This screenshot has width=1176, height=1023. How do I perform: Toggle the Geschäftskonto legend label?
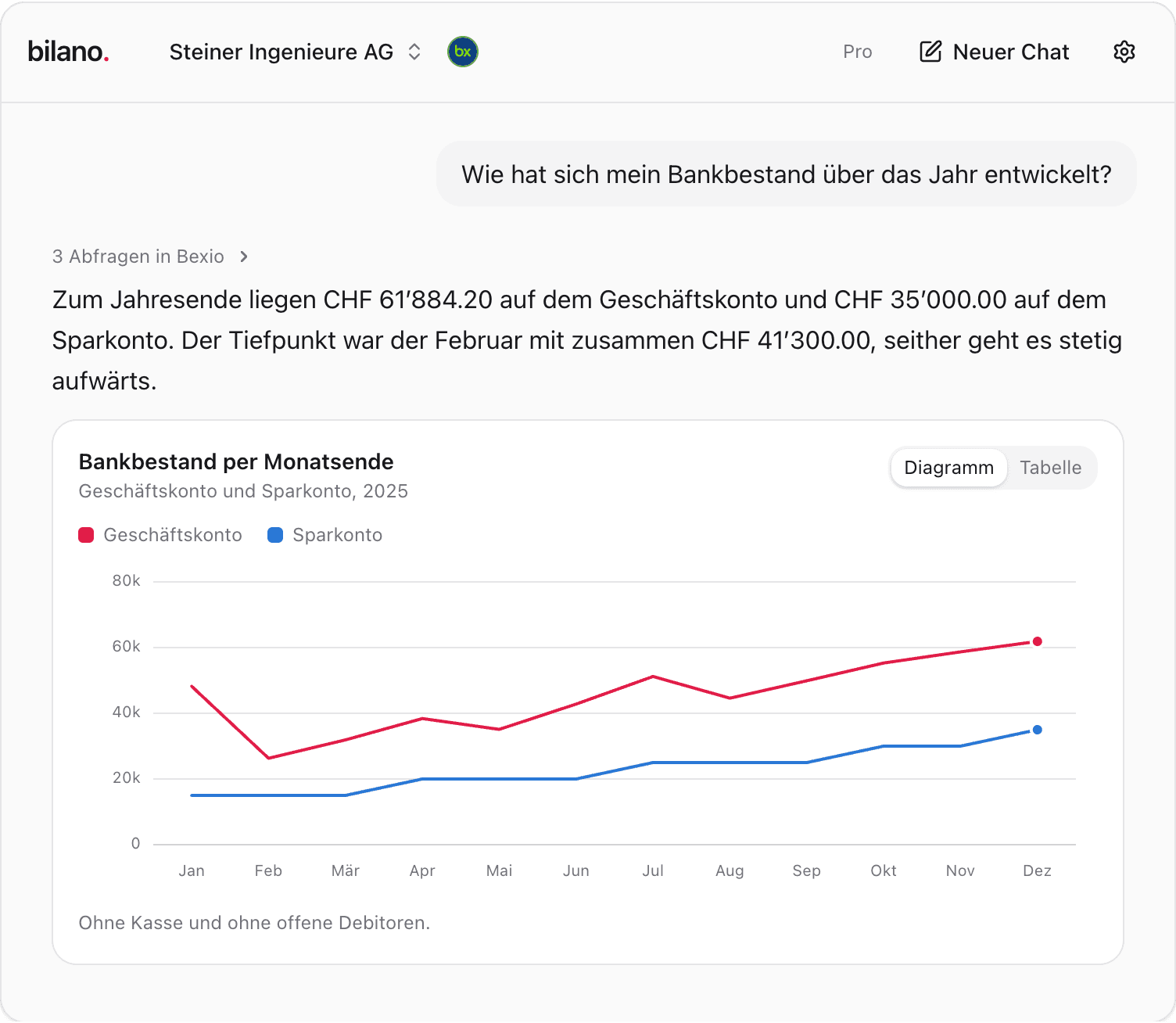(173, 535)
